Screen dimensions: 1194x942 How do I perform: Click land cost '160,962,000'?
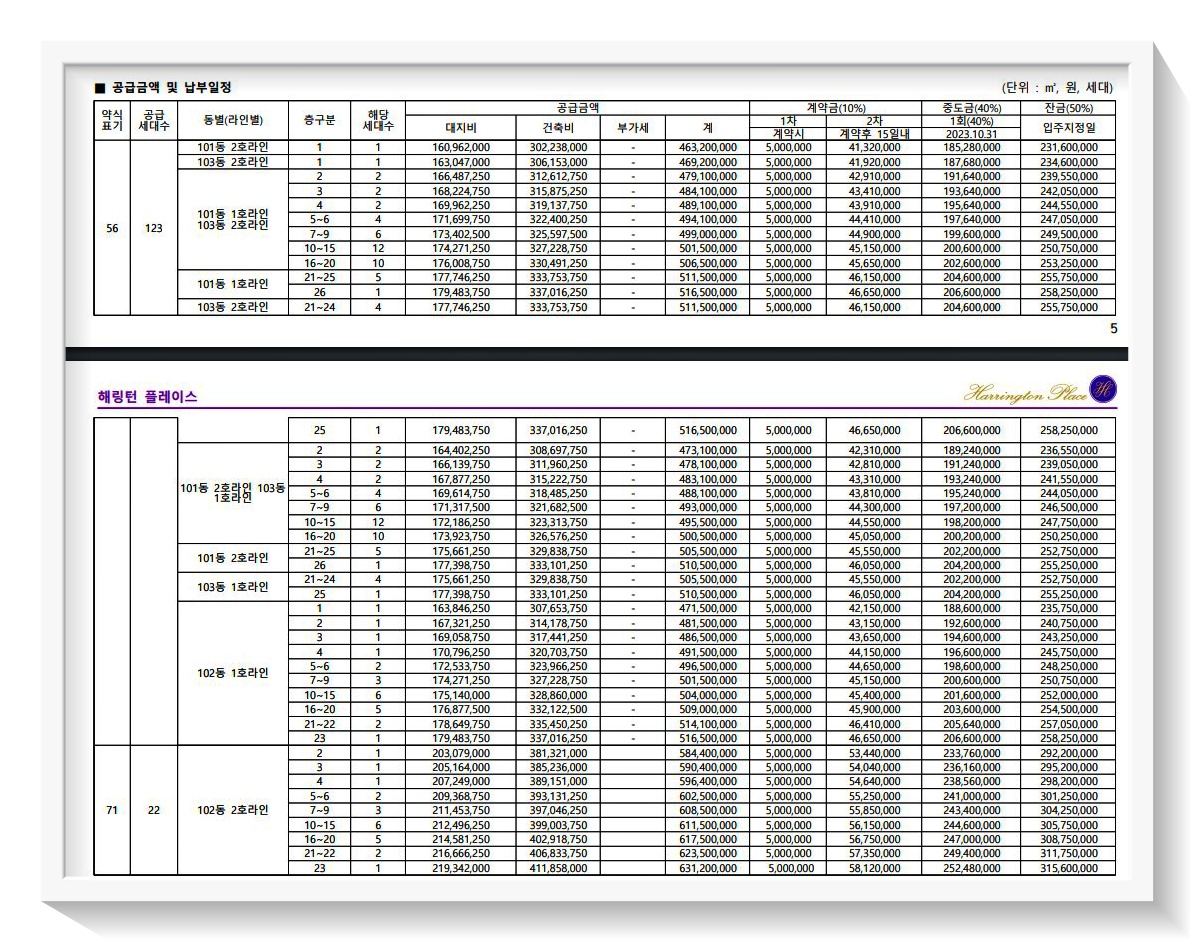coord(461,148)
